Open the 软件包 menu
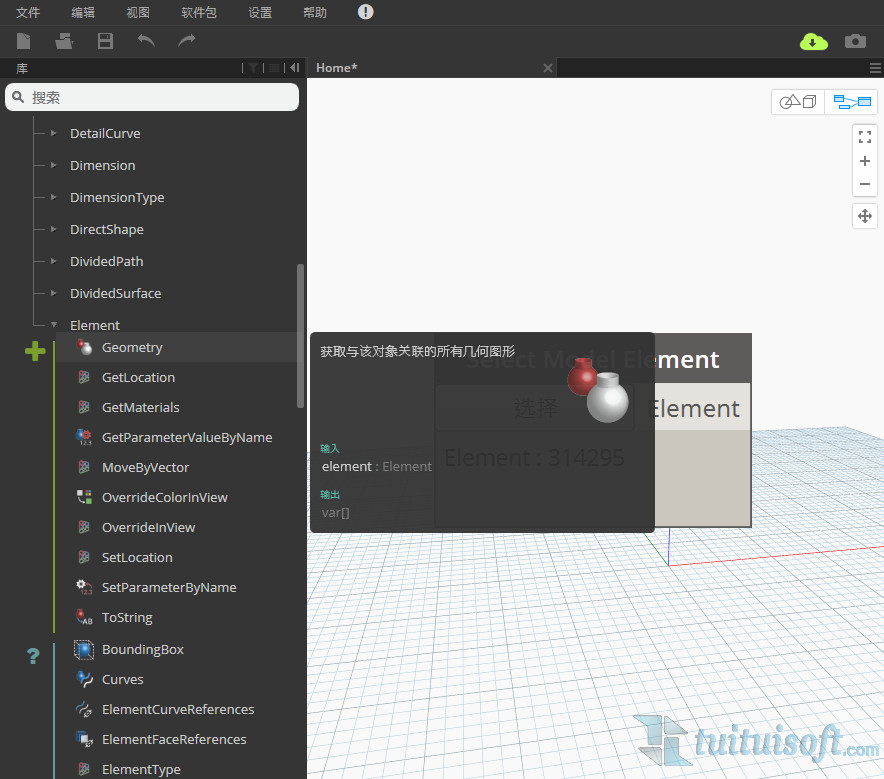The height and width of the screenshot is (779, 884). (198, 13)
